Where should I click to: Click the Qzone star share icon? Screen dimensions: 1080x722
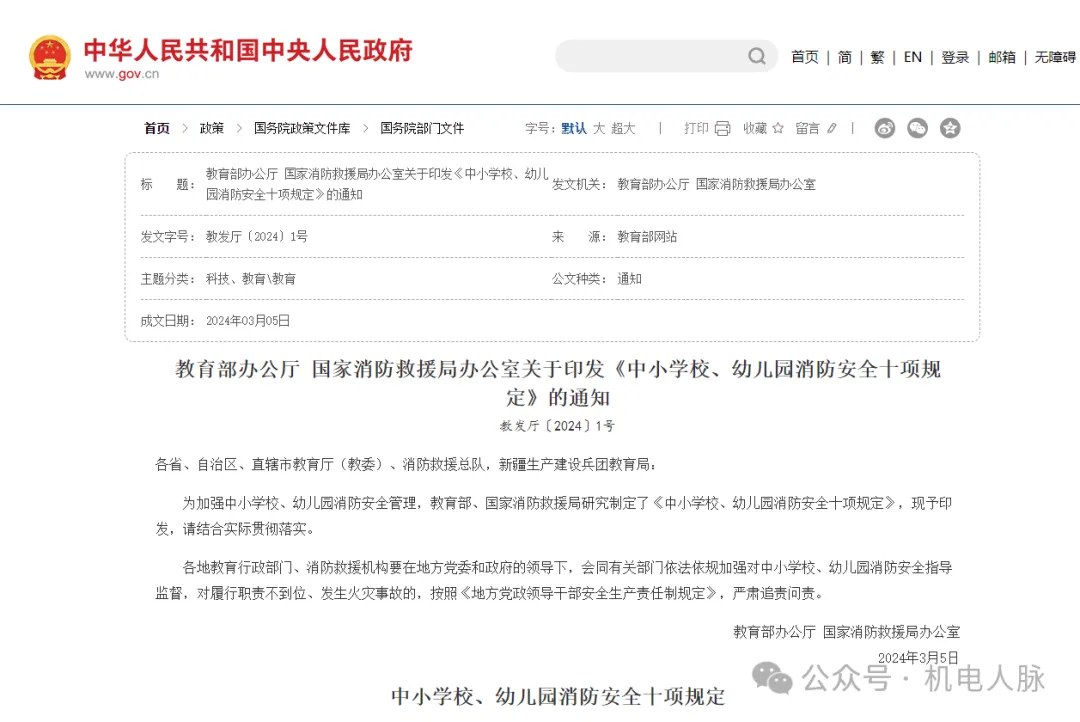[948, 128]
